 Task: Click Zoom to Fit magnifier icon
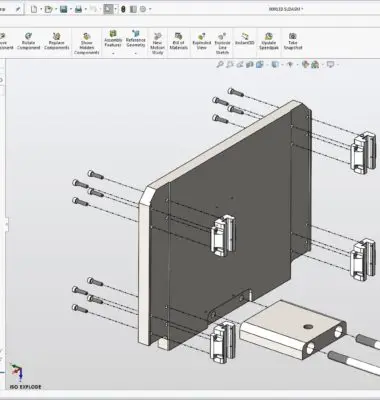[220, 65]
